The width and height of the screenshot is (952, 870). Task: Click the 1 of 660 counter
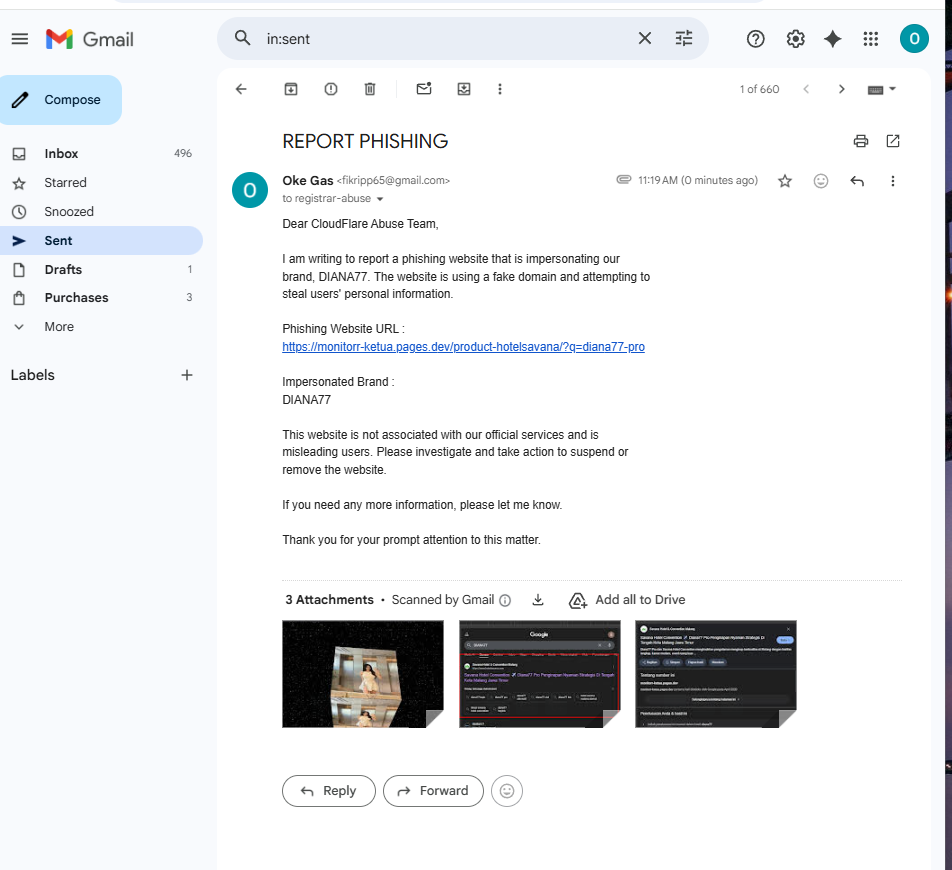(x=759, y=89)
